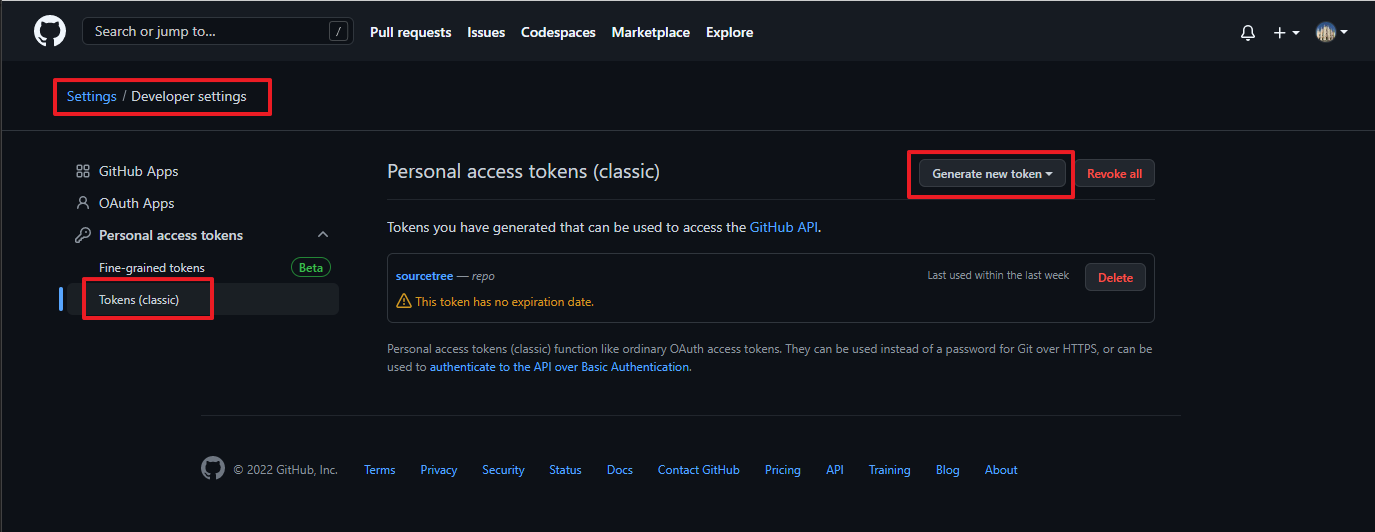Click the no-expiration warning triangle icon
This screenshot has width=1375, height=532.
pos(404,301)
